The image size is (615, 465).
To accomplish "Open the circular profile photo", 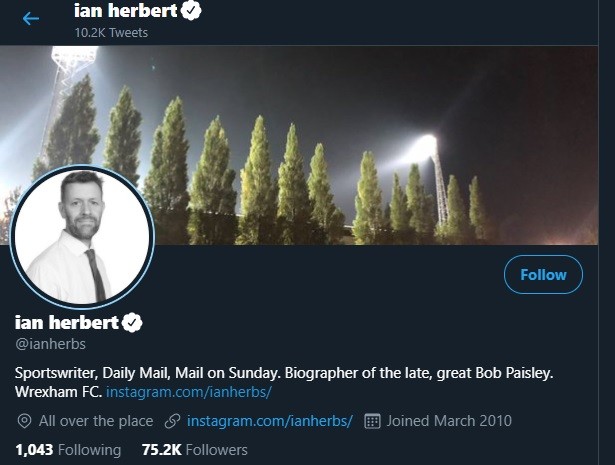I will (82, 237).
